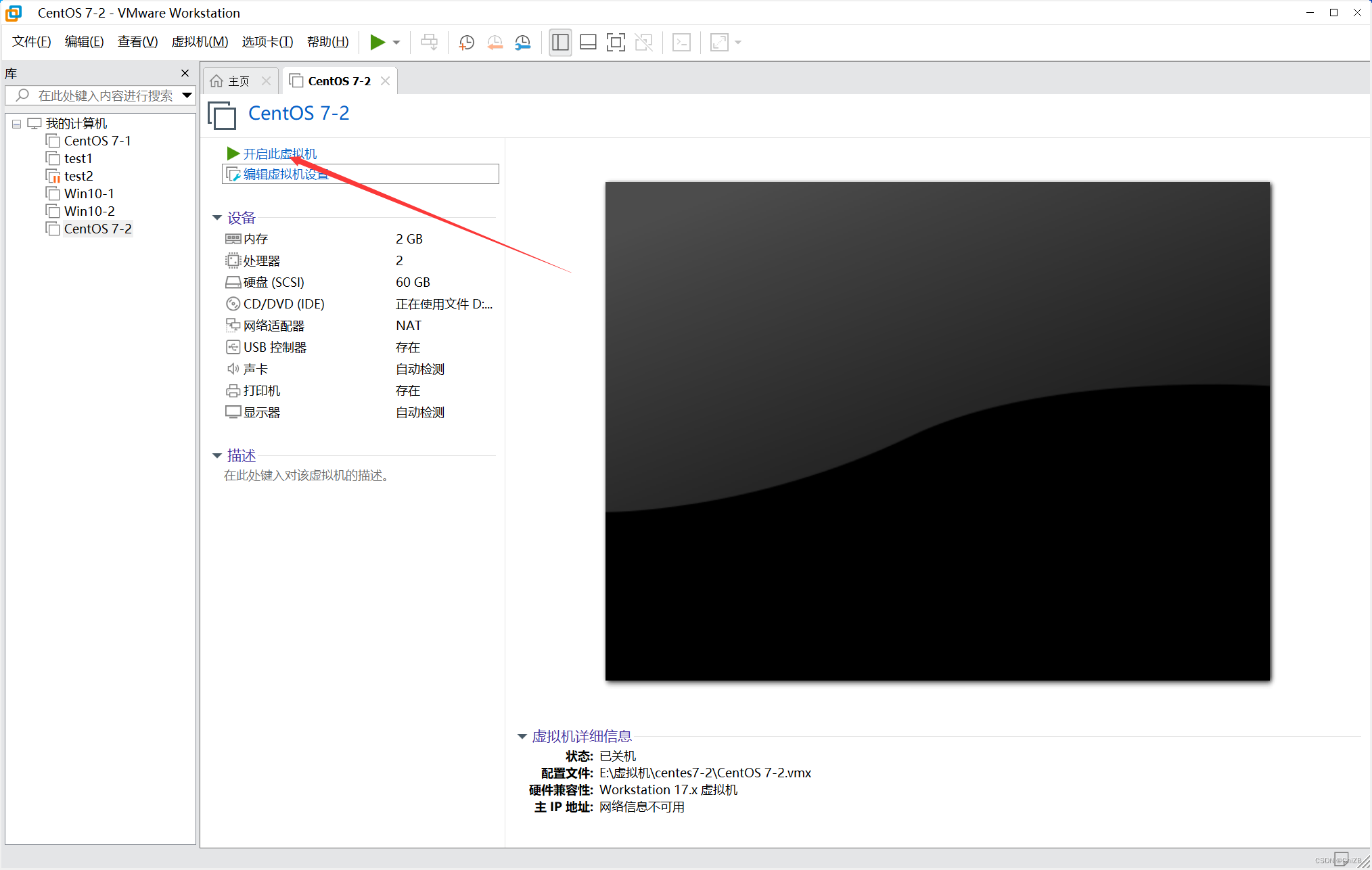Viewport: 1372px width, 870px height.
Task: Click the revert to snapshot icon
Action: [x=495, y=42]
